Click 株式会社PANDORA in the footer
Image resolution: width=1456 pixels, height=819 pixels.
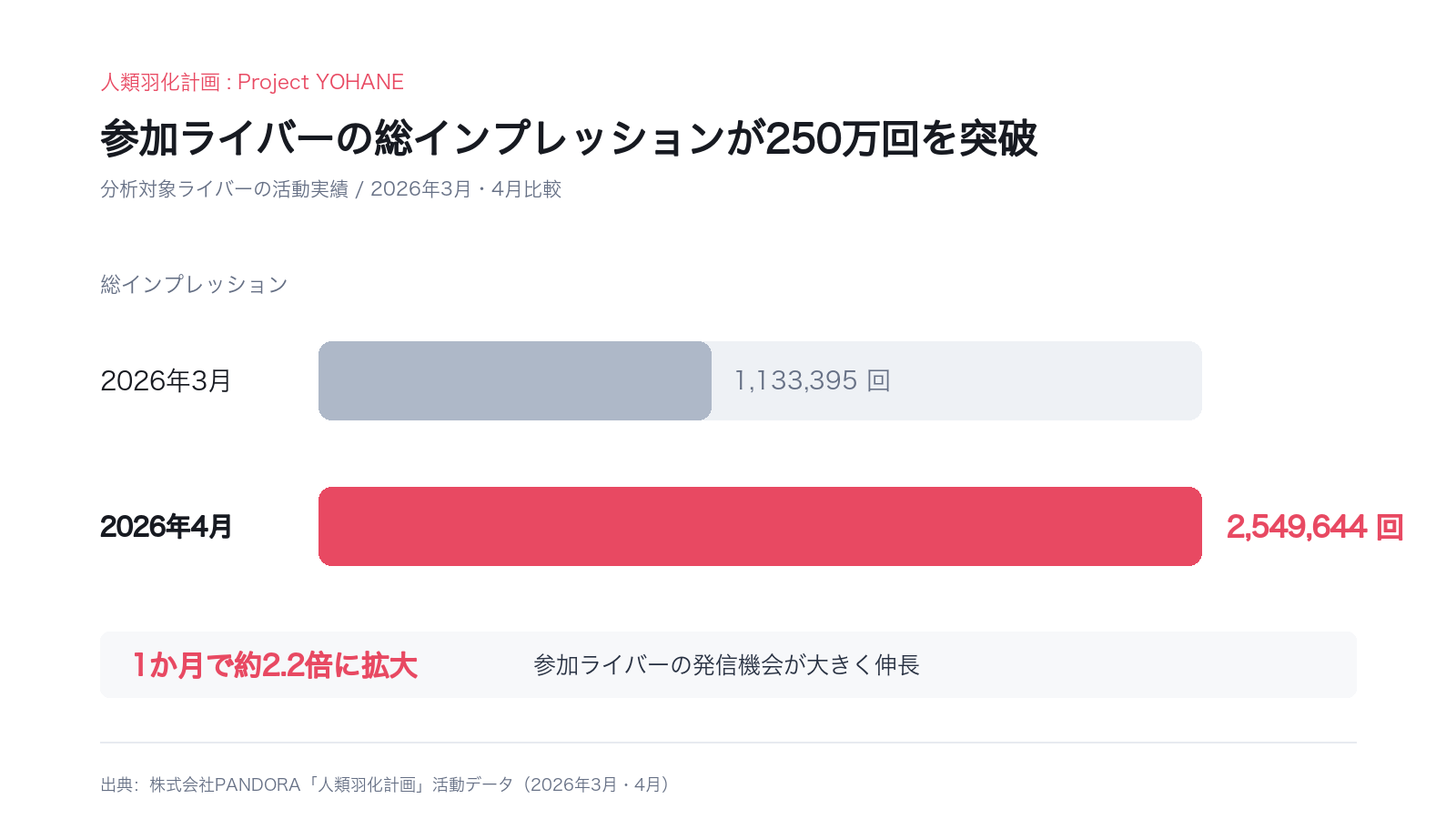pyautogui.click(x=225, y=784)
